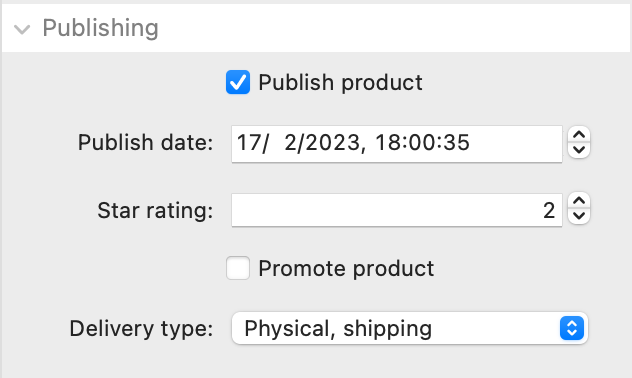This screenshot has width=632, height=378.
Task: Increase publish date with up arrow
Action: coord(579,135)
